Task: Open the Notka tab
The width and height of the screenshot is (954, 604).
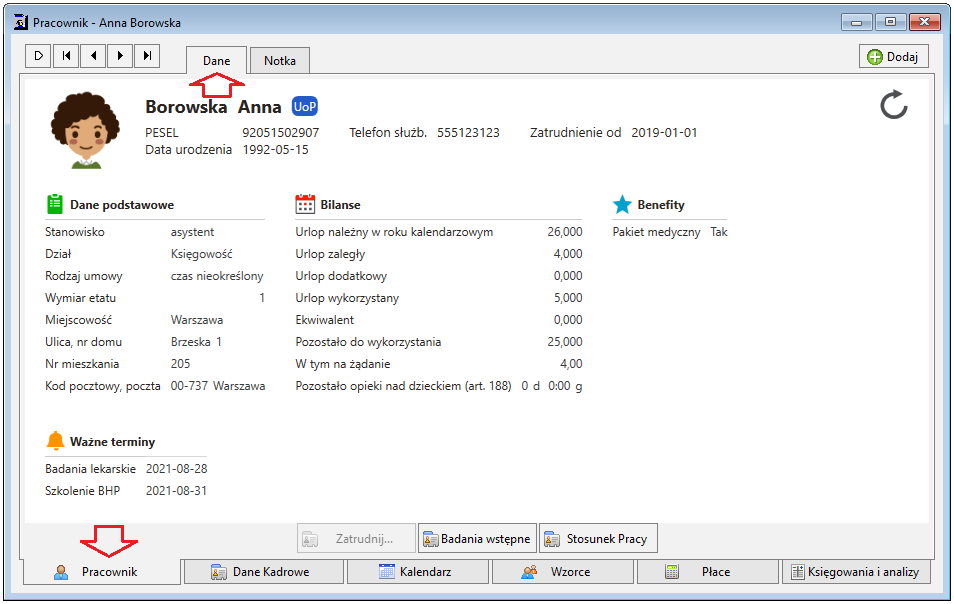Action: (x=280, y=61)
